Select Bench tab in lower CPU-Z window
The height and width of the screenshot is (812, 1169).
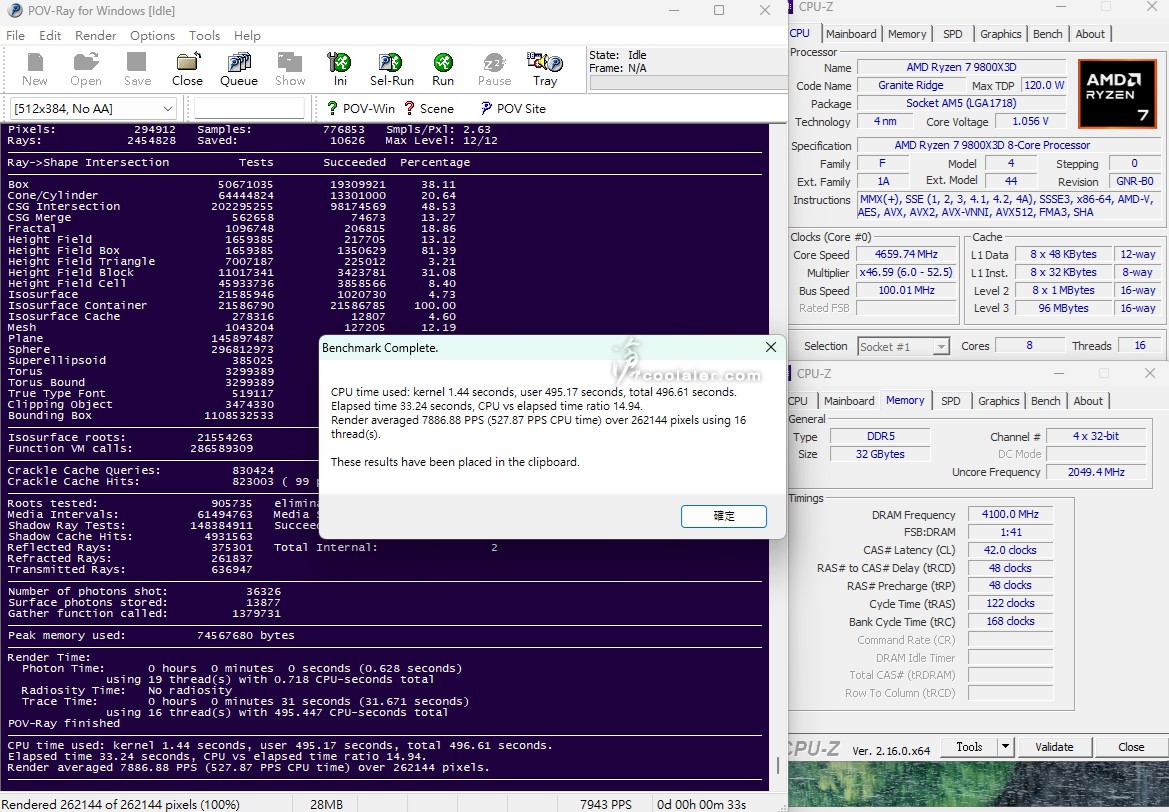(x=1045, y=401)
